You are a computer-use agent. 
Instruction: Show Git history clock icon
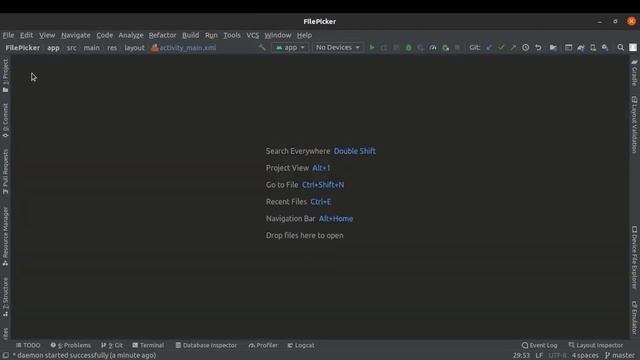[526, 47]
